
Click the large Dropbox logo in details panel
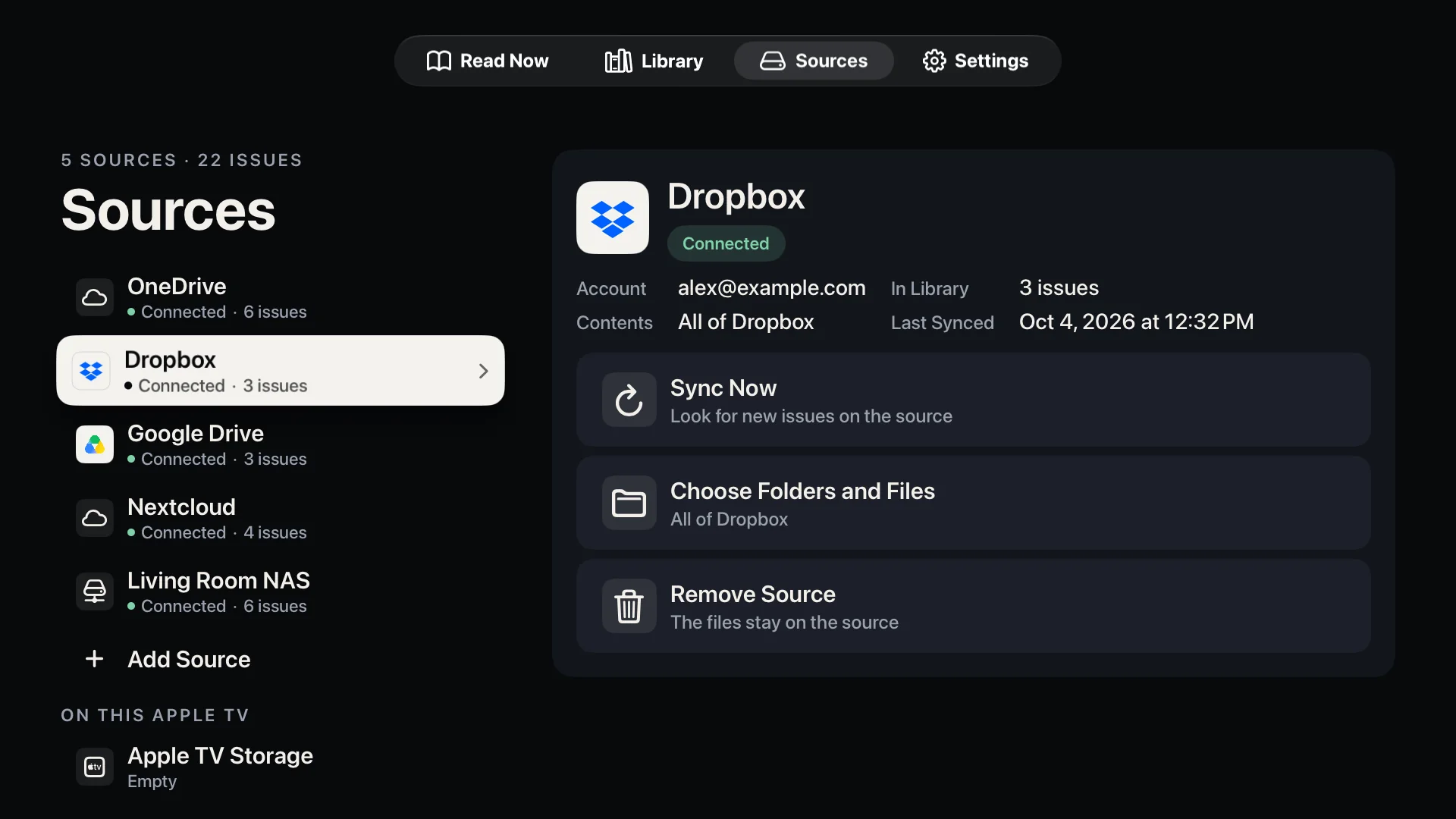613,218
